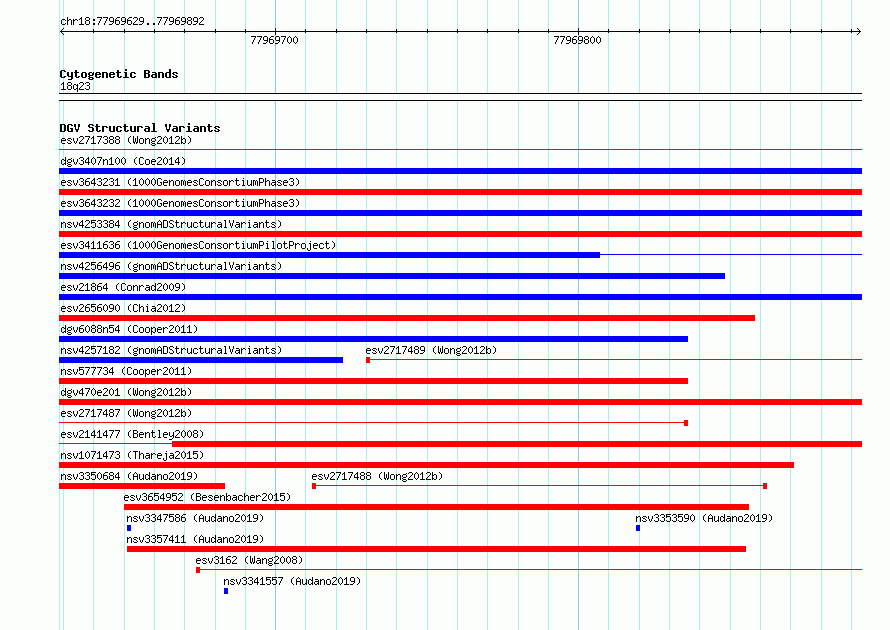Open the esv2656090 (Chia2012) variant label
This screenshot has width=890, height=630.
pos(123,308)
